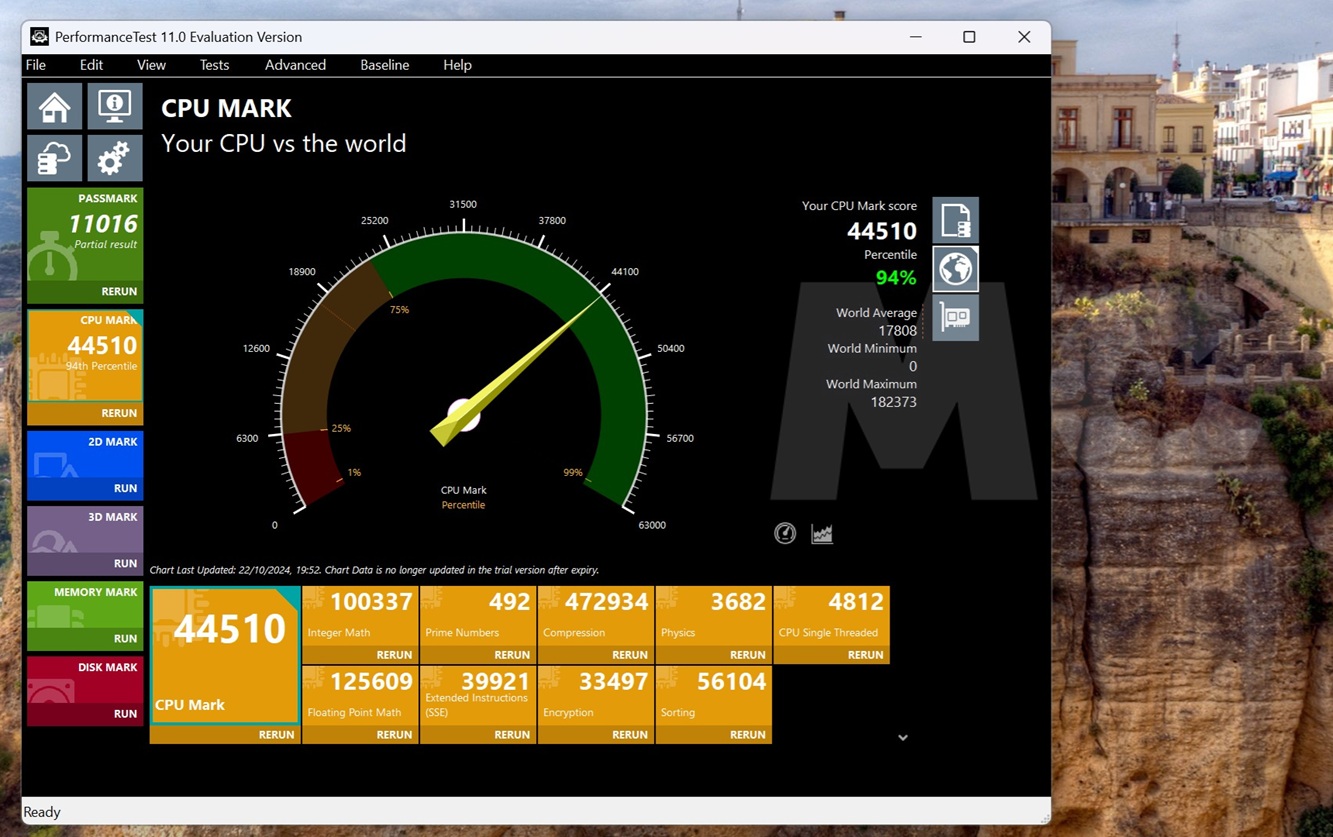Run the Disk Mark test
1333x837 pixels.
point(125,713)
